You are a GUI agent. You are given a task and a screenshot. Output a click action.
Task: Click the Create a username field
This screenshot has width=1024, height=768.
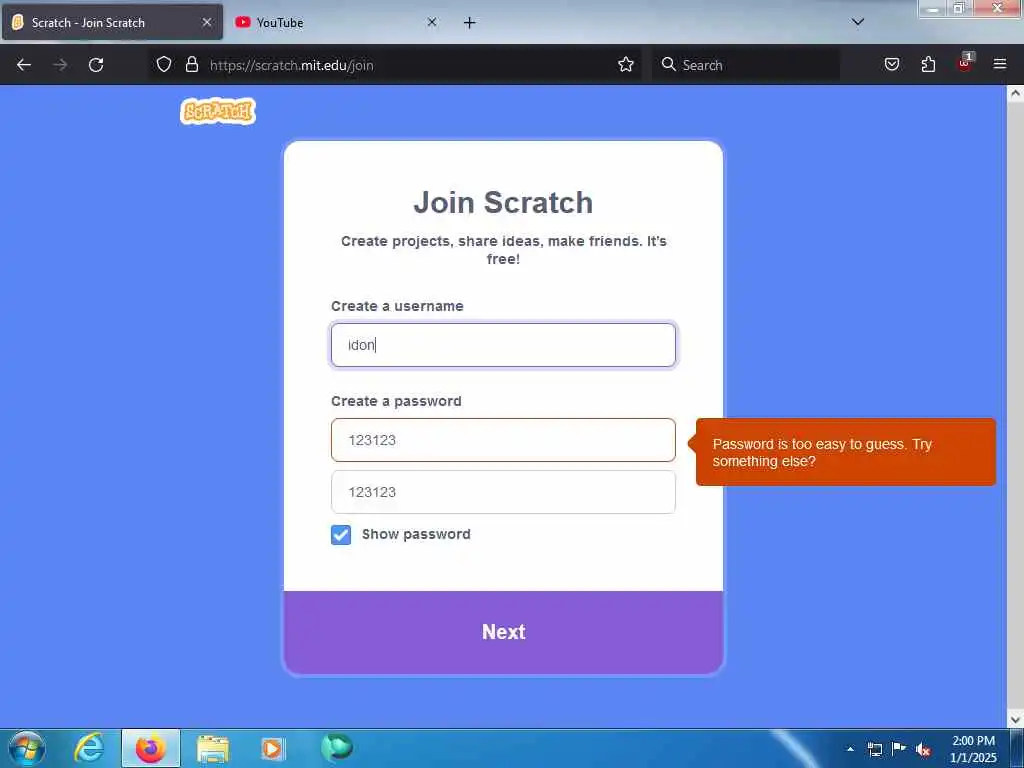click(503, 345)
